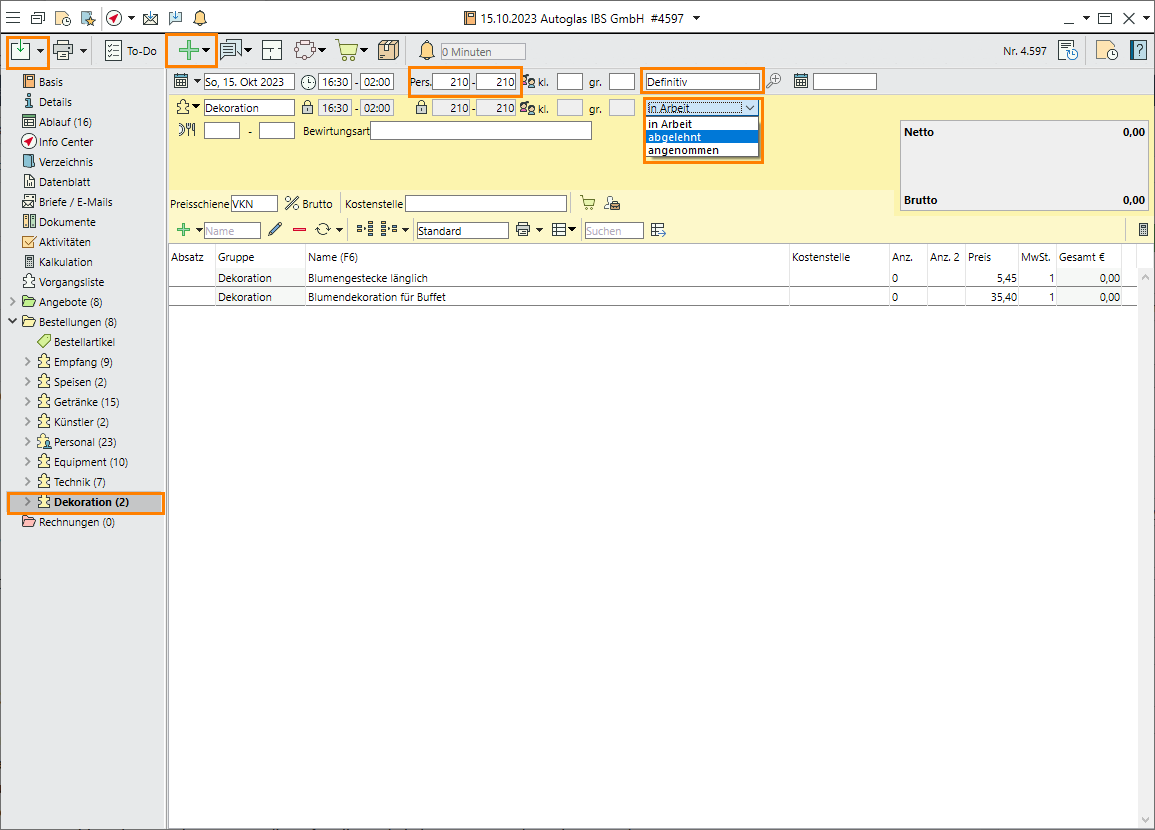Toggle the lock icon beside 16:30 time
Image resolution: width=1155 pixels, height=830 pixels.
[x=307, y=108]
